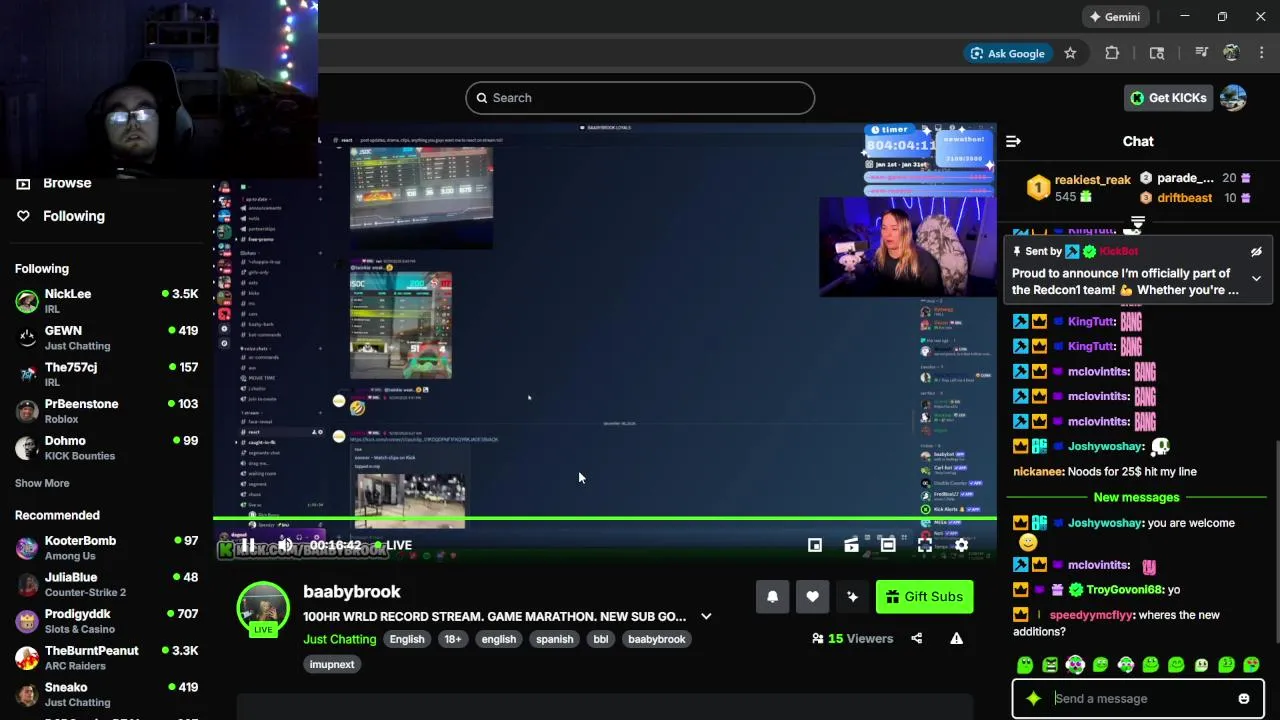This screenshot has height=720, width=1280.
Task: Open reakiest_reak top gifter profile
Action: coord(1092,180)
